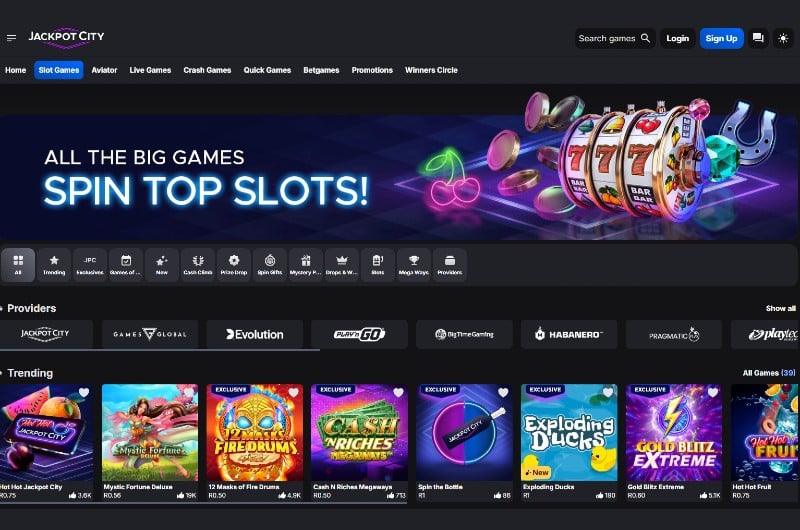
Task: Expand trending via All Games (39)
Action: [x=769, y=373]
